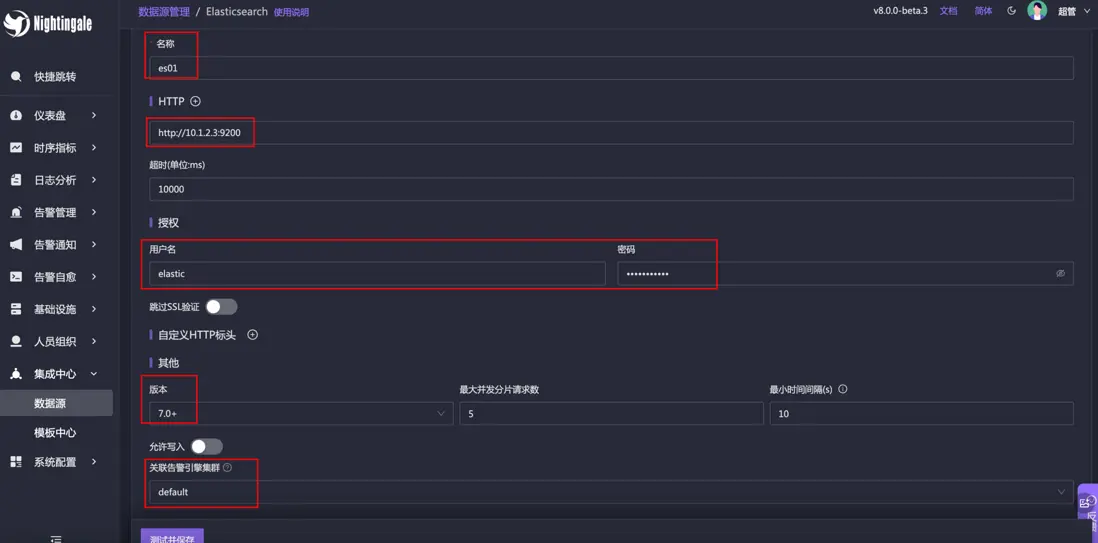
Task: Click the 日志分析 document icon
Action: click(x=16, y=180)
